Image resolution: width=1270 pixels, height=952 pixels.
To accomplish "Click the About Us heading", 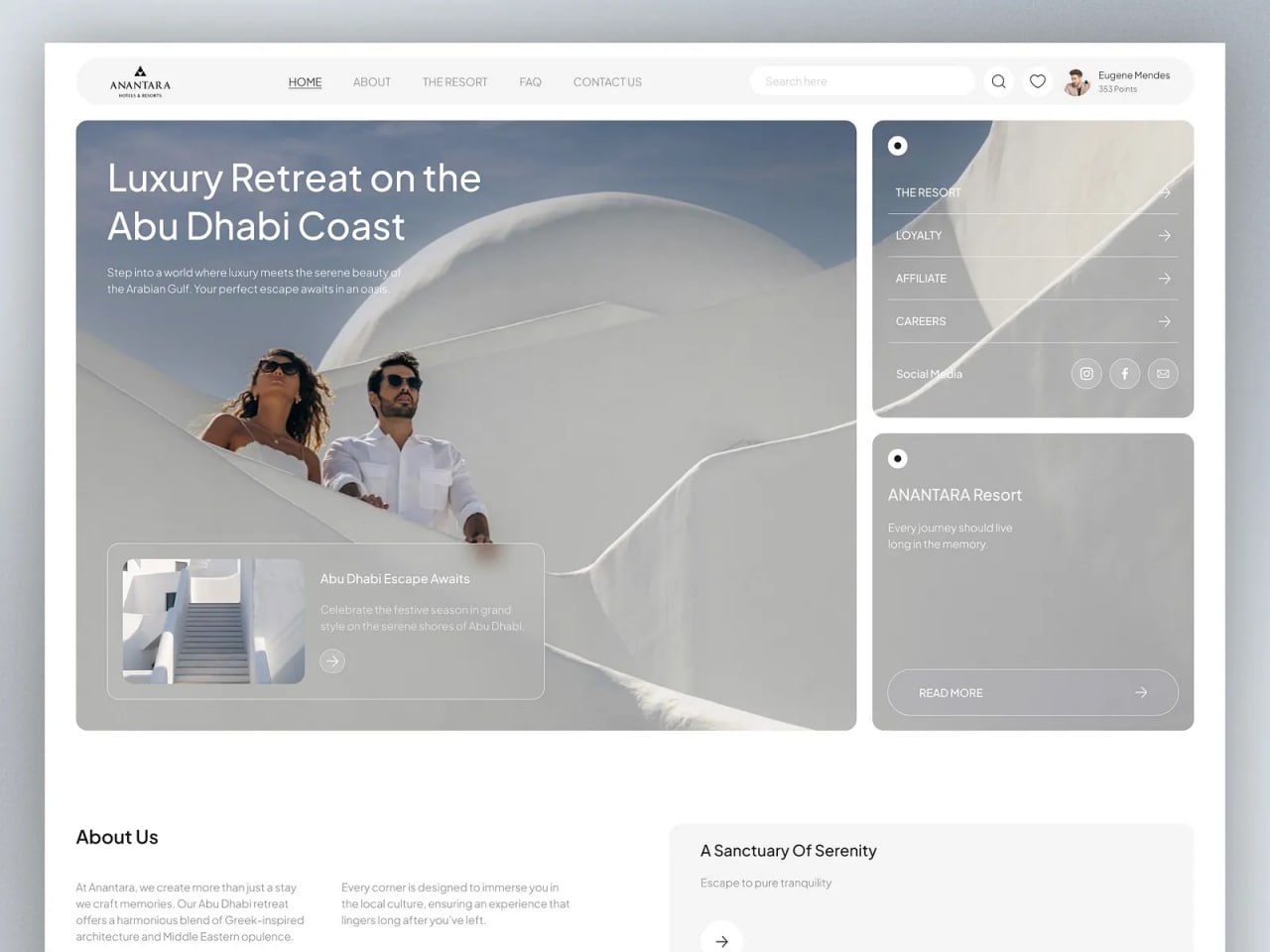I will (117, 837).
